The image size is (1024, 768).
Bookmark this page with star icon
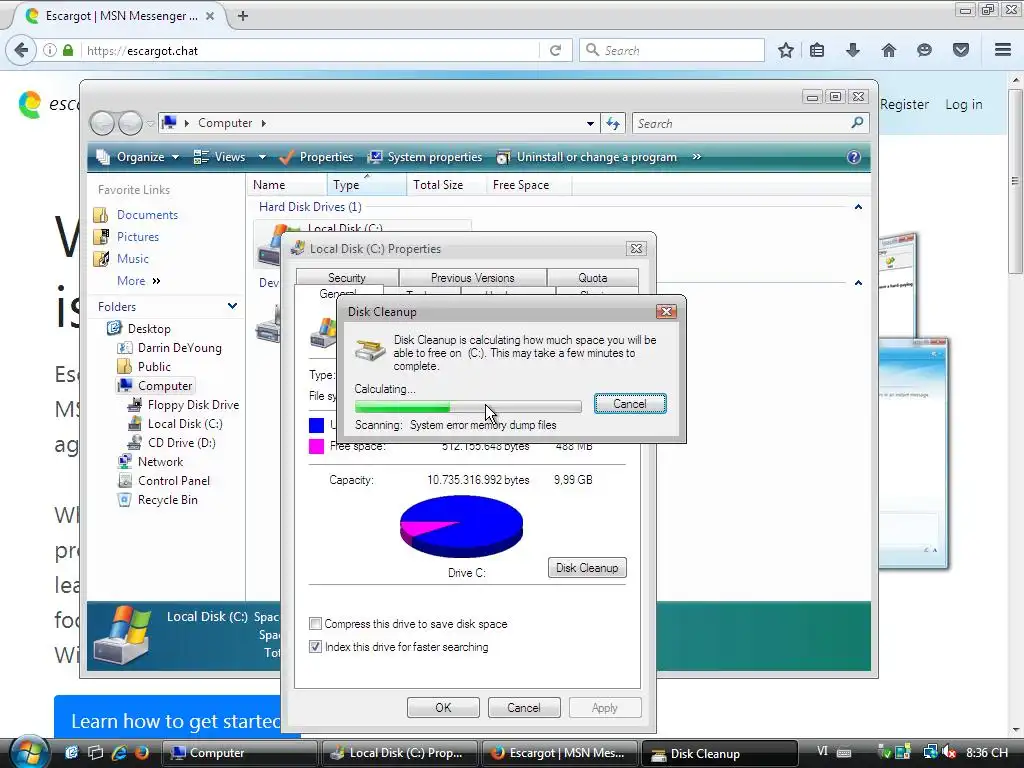click(x=786, y=50)
